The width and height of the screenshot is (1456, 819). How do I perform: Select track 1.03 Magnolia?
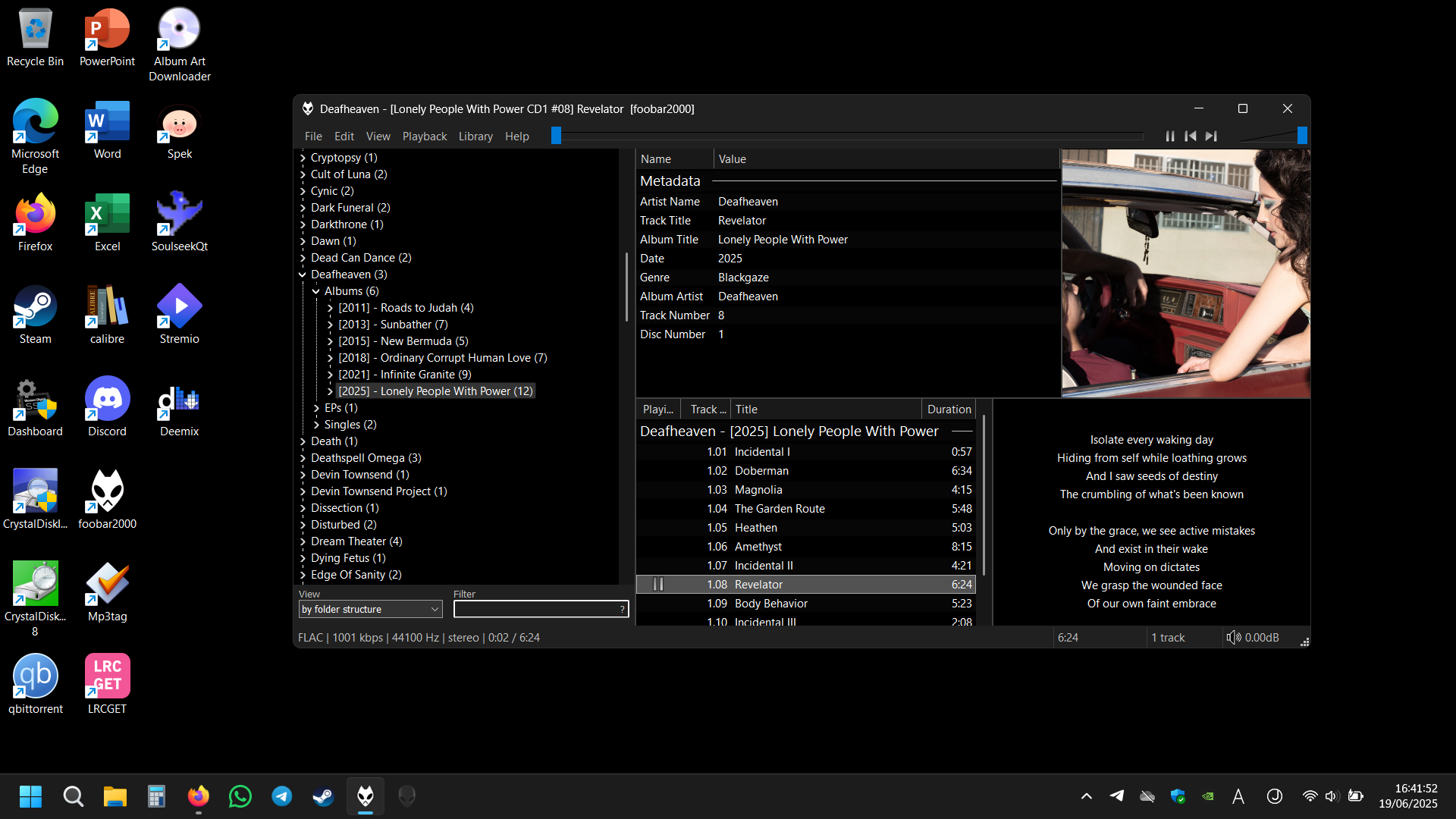[x=805, y=490]
